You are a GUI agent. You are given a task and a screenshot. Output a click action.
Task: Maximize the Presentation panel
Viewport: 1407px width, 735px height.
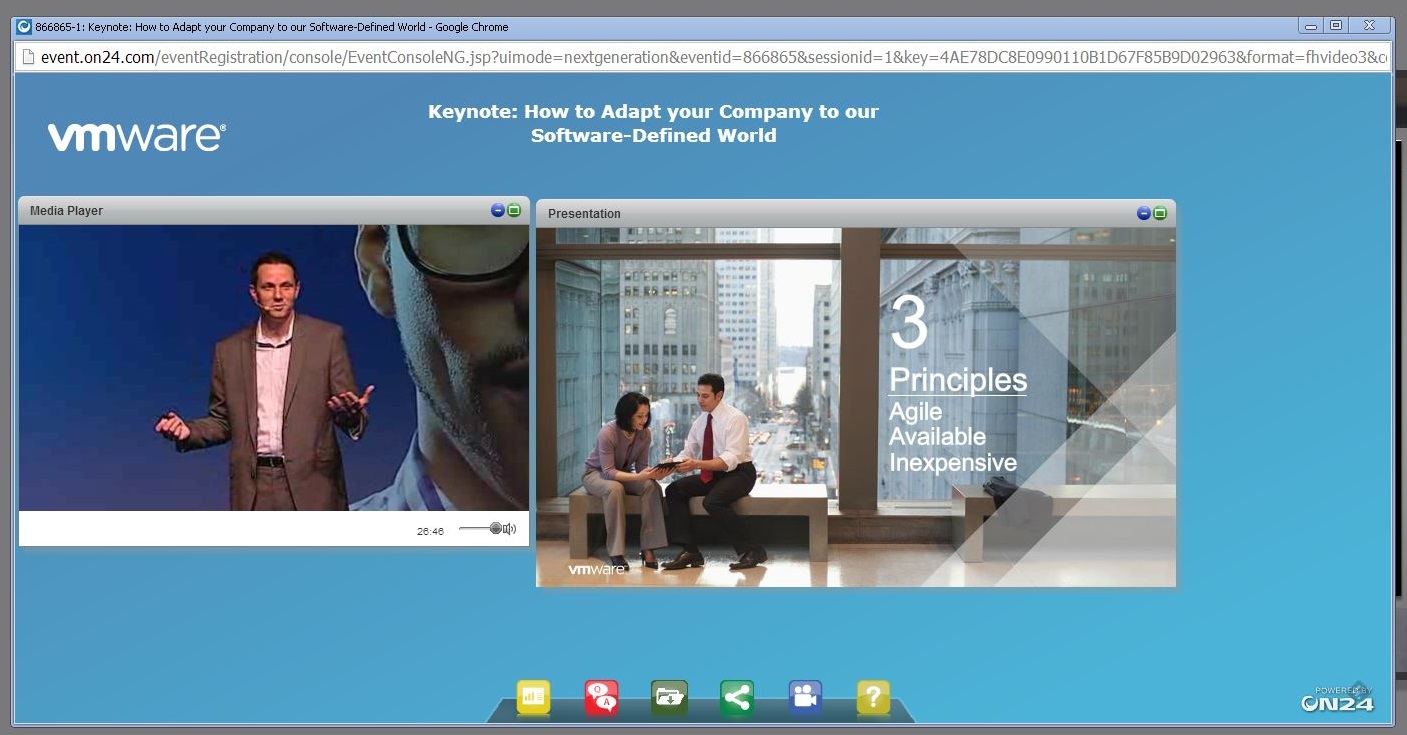point(1160,213)
